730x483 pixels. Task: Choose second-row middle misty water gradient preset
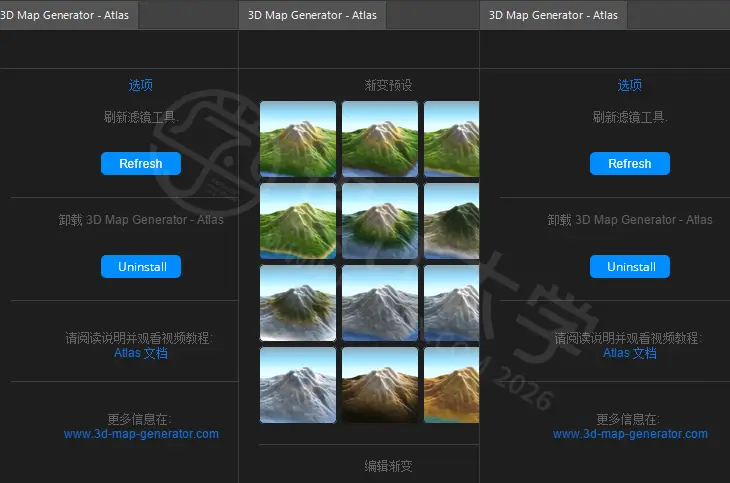(x=380, y=221)
